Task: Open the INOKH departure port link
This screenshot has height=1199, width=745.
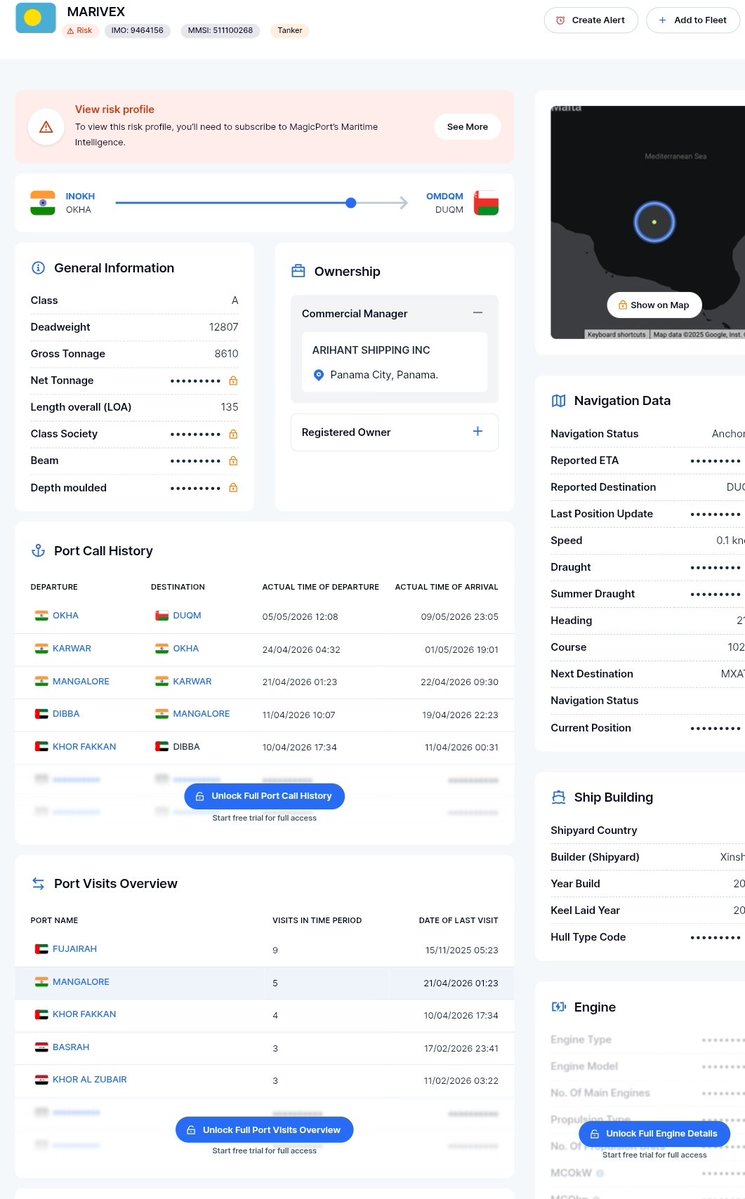Action: (80, 197)
